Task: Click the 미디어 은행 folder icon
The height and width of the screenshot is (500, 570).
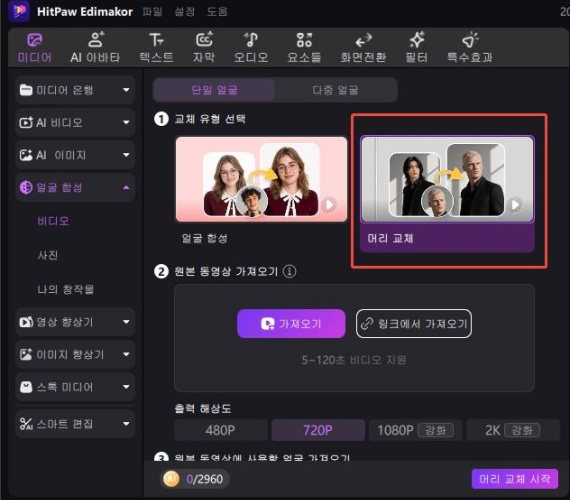Action: coord(26,90)
